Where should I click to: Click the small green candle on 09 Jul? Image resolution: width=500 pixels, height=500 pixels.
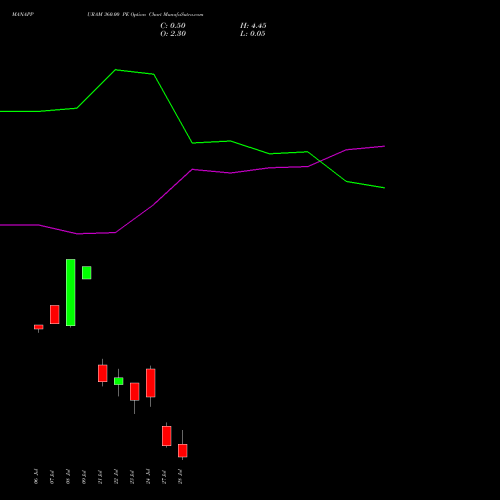click(87, 273)
